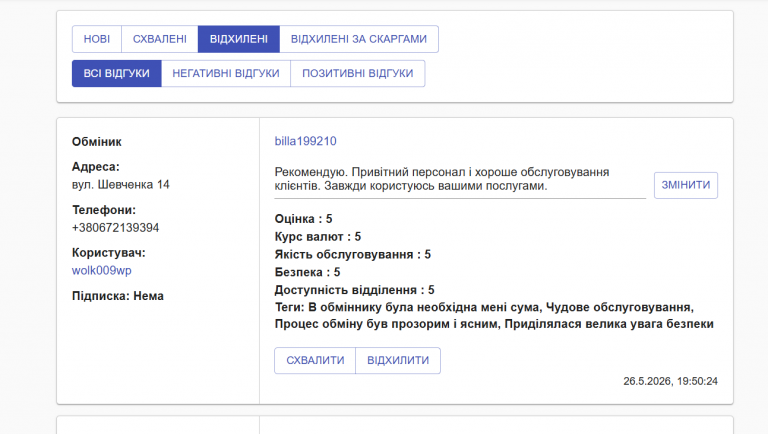Click the Теги line text
The image size is (768, 434).
[494, 315]
